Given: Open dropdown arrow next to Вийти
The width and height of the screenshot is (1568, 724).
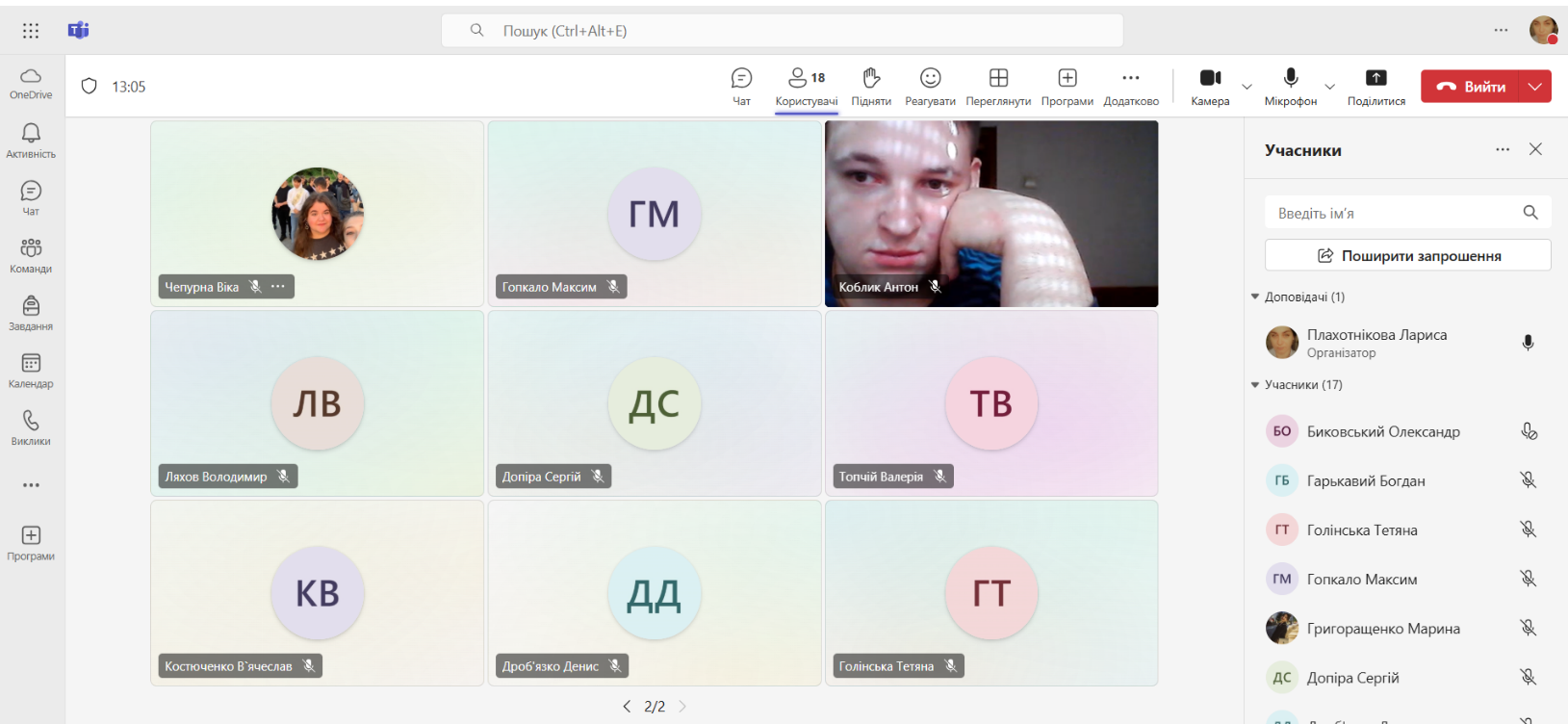Looking at the screenshot, I should [x=1534, y=87].
